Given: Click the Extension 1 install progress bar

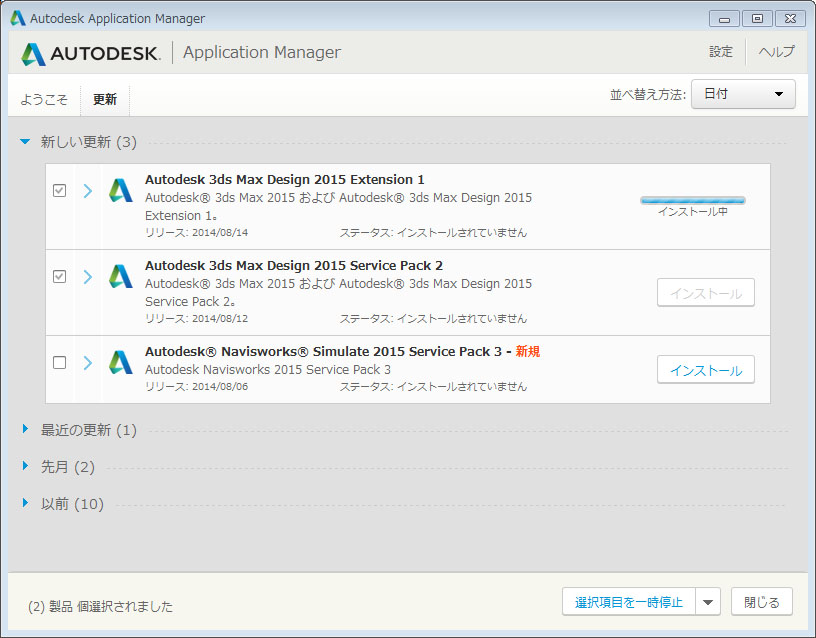Looking at the screenshot, I should 692,200.
